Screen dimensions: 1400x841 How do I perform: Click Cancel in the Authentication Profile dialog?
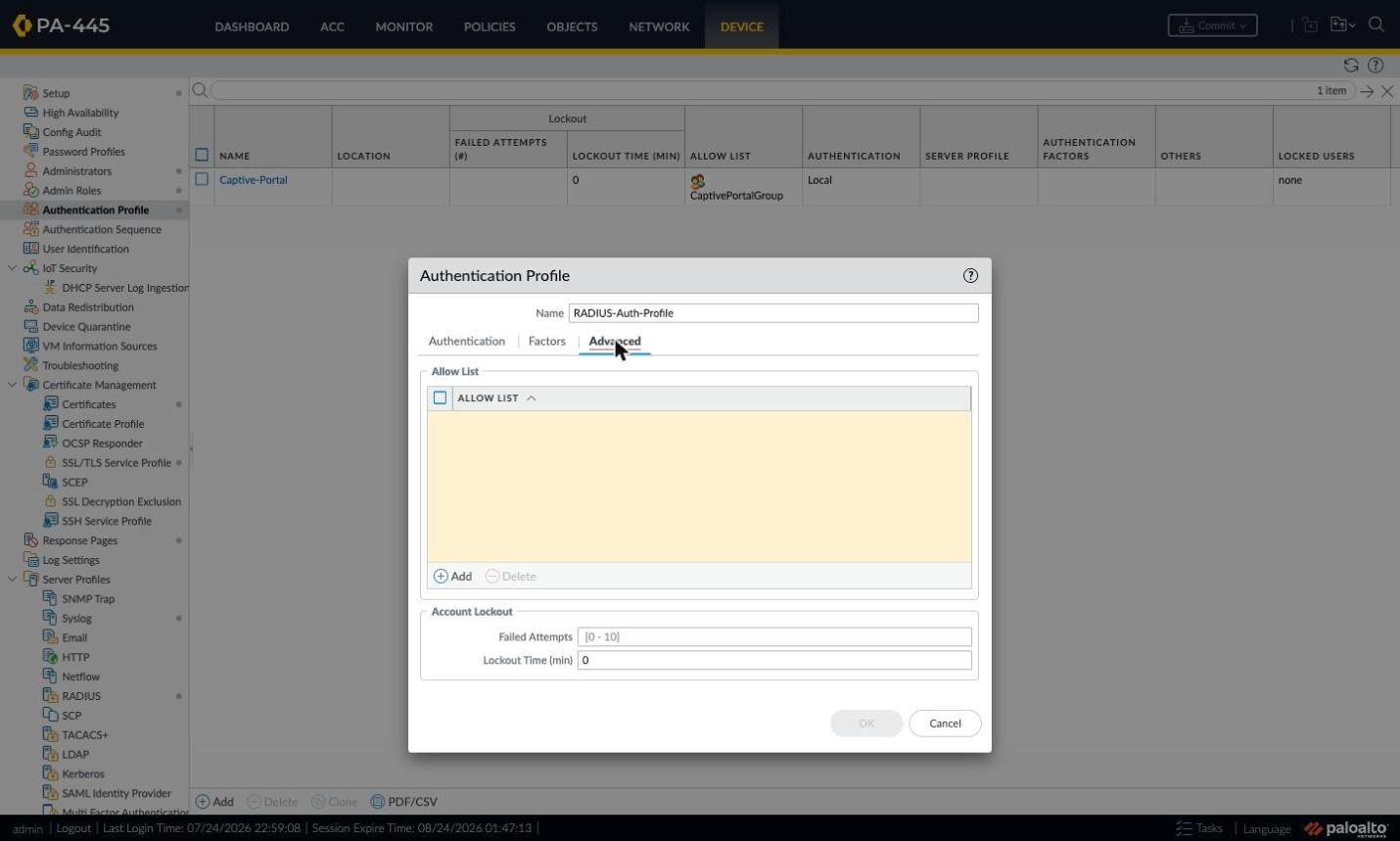pos(945,724)
